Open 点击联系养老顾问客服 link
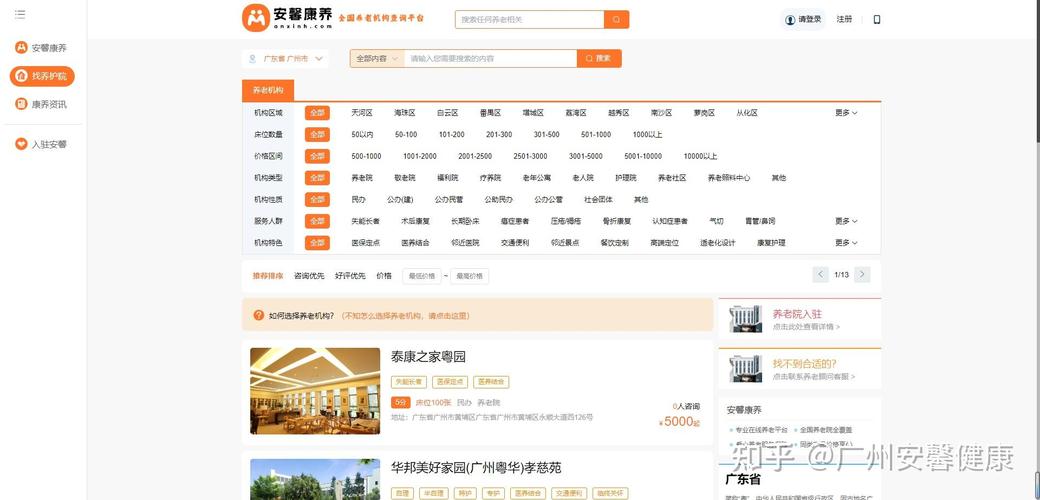 pyautogui.click(x=814, y=377)
